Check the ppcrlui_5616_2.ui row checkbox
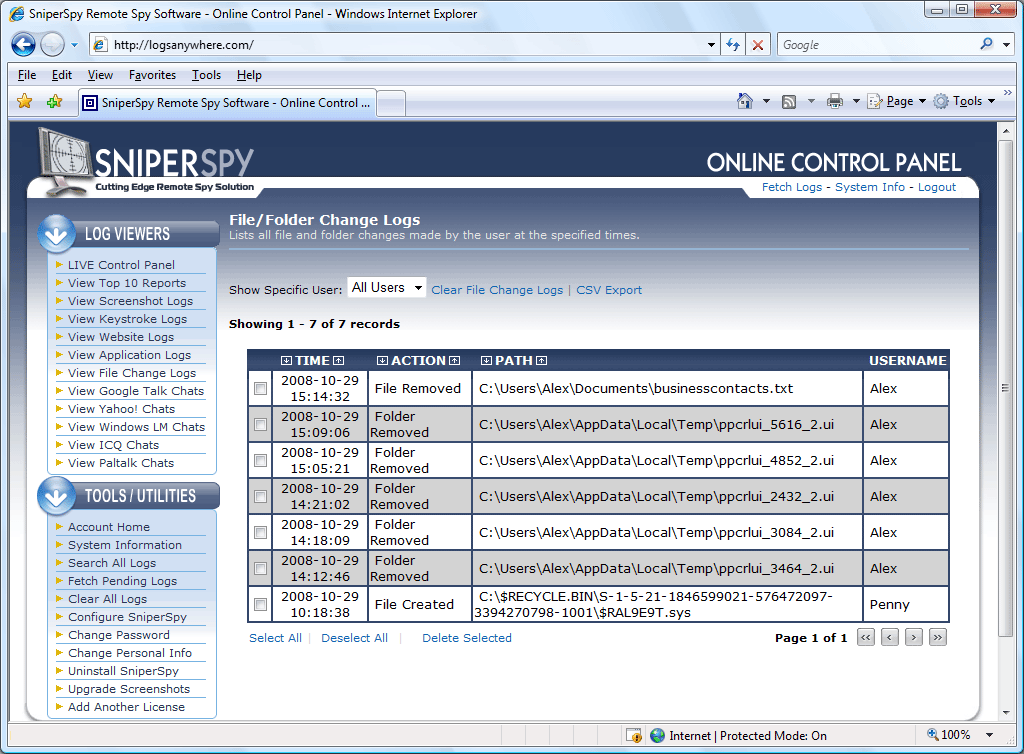The width and height of the screenshot is (1024, 754). [x=261, y=424]
